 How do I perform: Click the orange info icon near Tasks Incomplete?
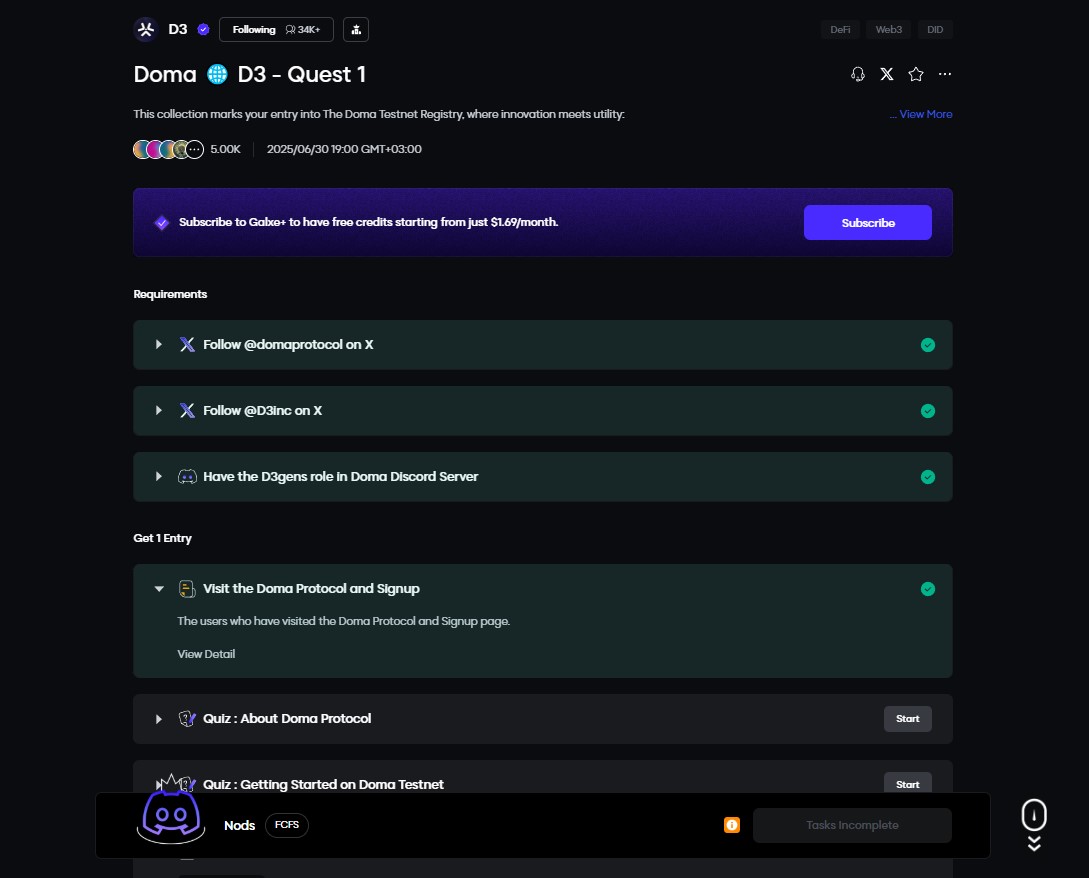tap(732, 825)
